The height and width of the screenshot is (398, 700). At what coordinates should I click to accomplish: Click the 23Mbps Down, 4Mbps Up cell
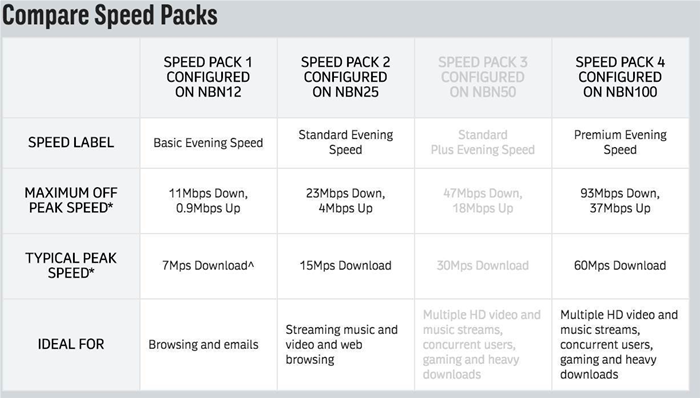(x=346, y=201)
